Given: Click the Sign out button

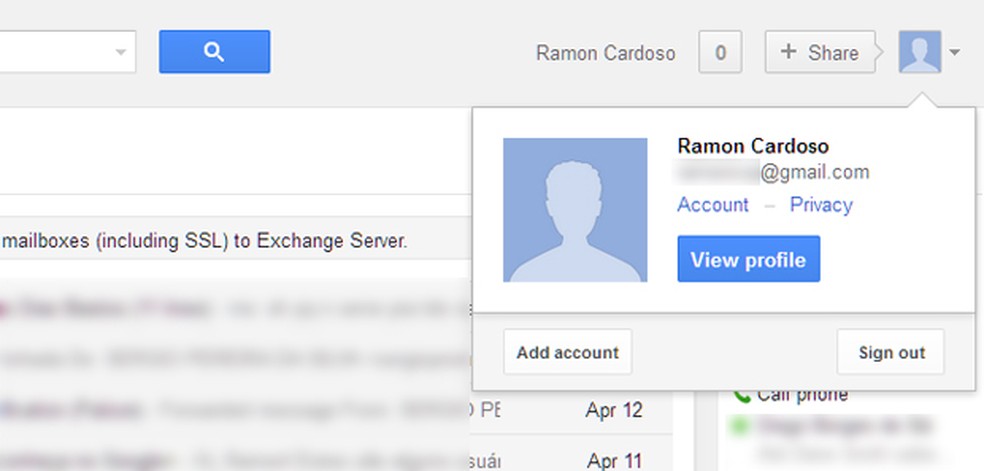Looking at the screenshot, I should click(890, 352).
